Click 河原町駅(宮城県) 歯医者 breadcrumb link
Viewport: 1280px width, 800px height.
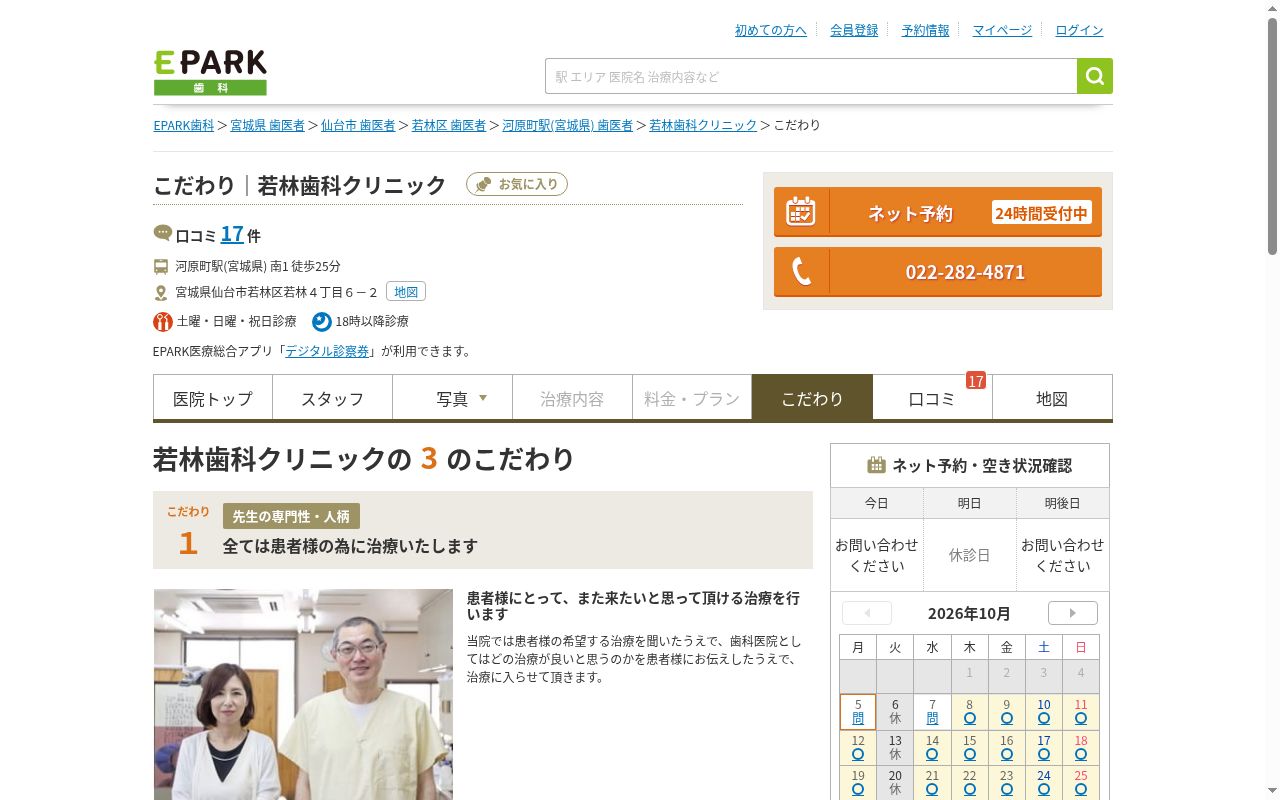point(568,125)
